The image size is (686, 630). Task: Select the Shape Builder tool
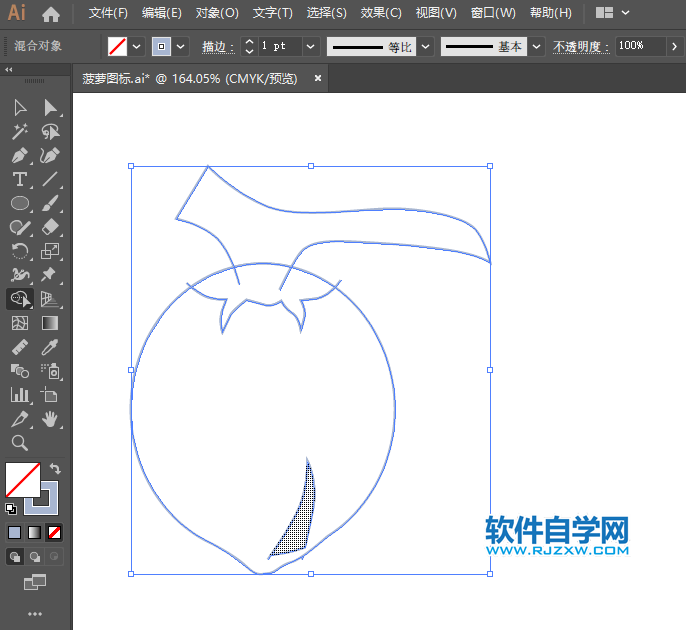click(x=20, y=299)
